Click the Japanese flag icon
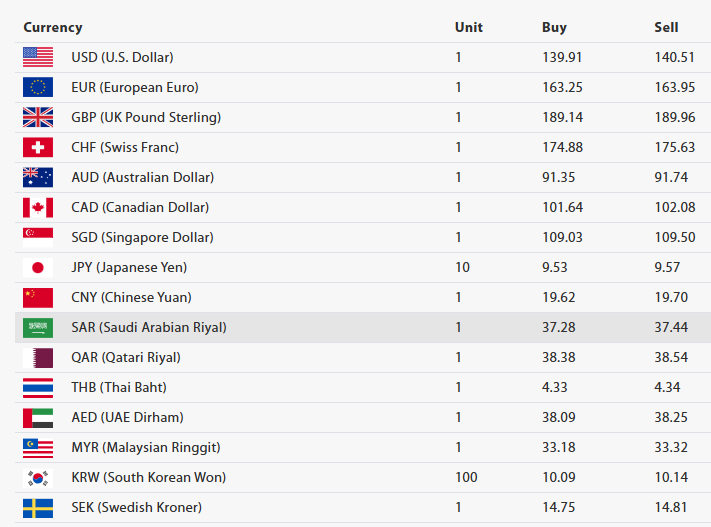The width and height of the screenshot is (711, 527). [38, 267]
